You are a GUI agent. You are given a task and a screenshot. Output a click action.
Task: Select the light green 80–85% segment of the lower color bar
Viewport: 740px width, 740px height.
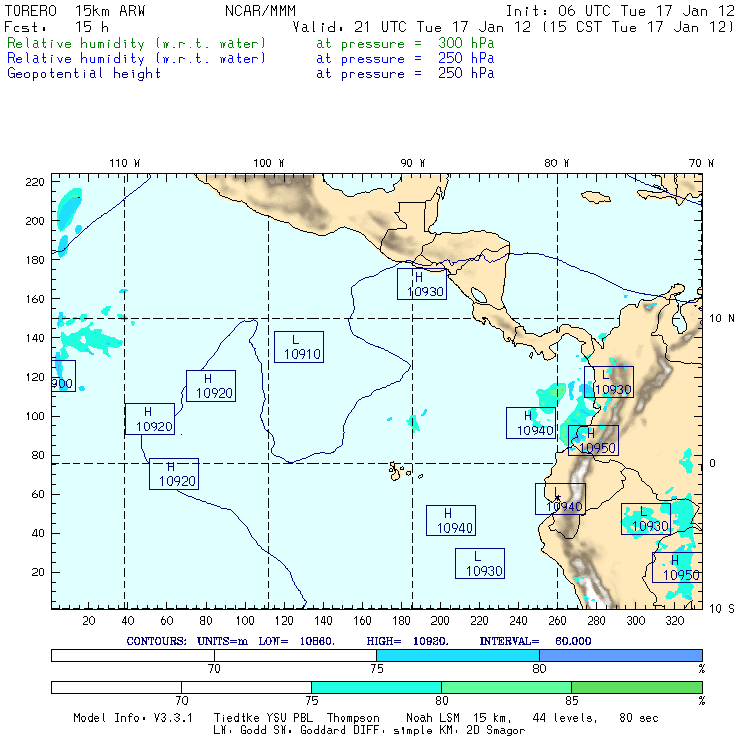506,687
